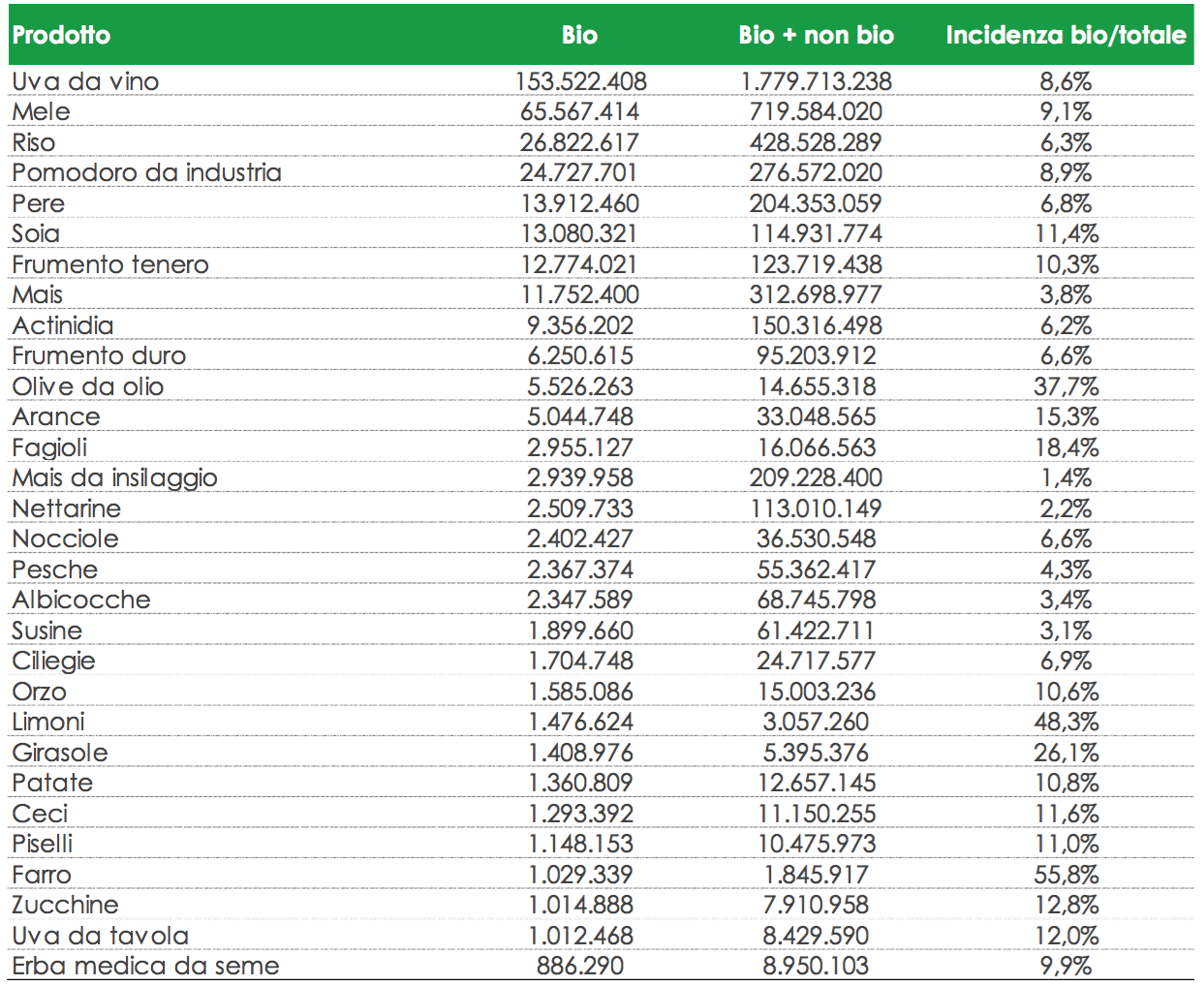Select the Soia incidence value 11,4%
The image size is (1204, 986).
1065,234
